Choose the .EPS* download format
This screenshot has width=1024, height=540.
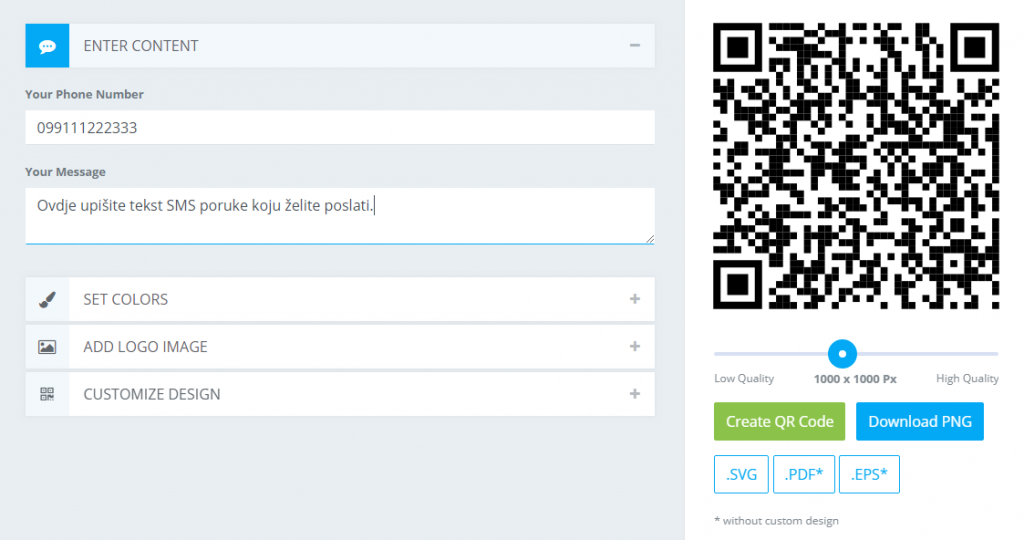(x=869, y=474)
